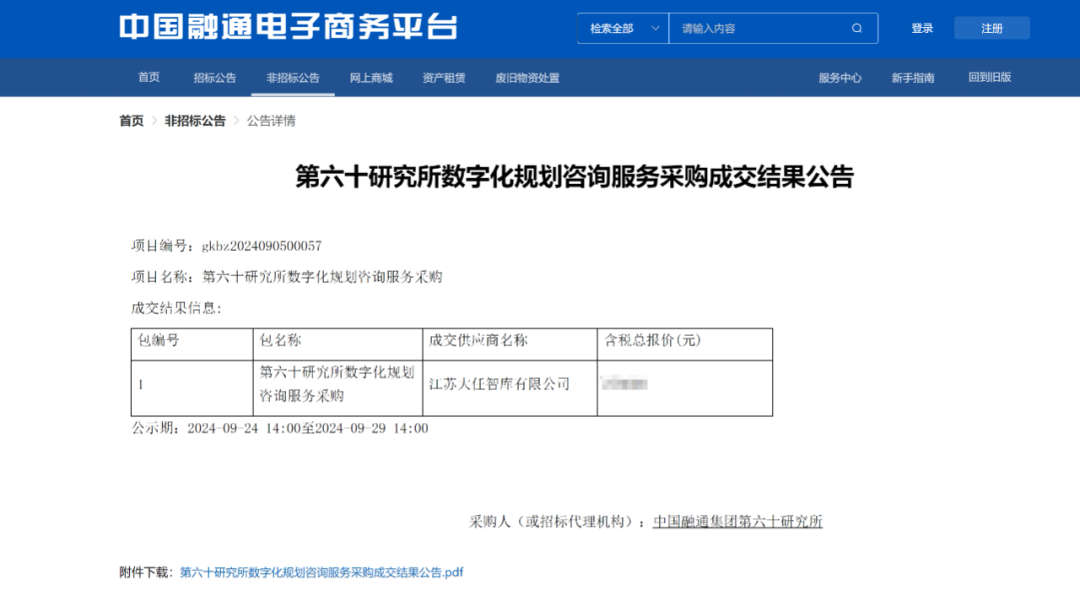The width and height of the screenshot is (1080, 596).
Task: Click the 注册 register button
Action: pyautogui.click(x=992, y=28)
